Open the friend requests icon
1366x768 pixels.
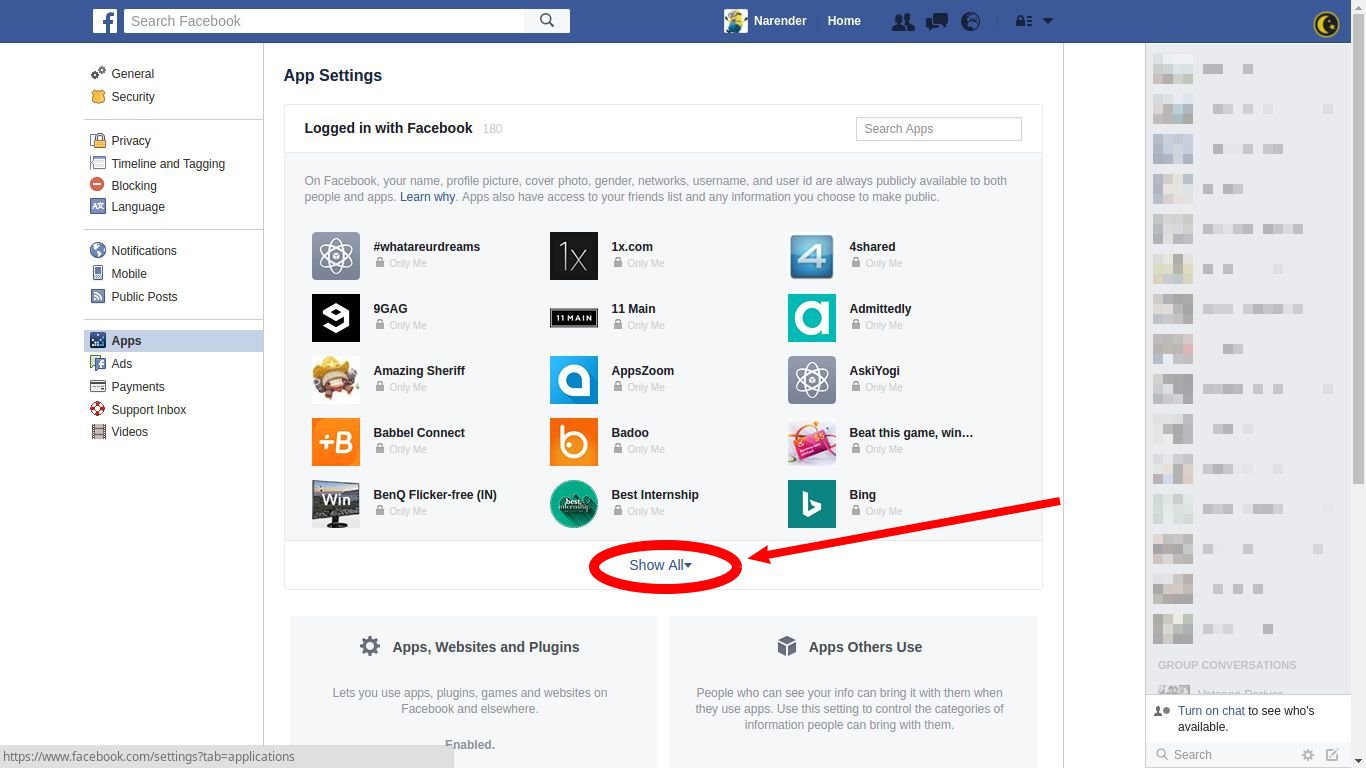pos(902,21)
